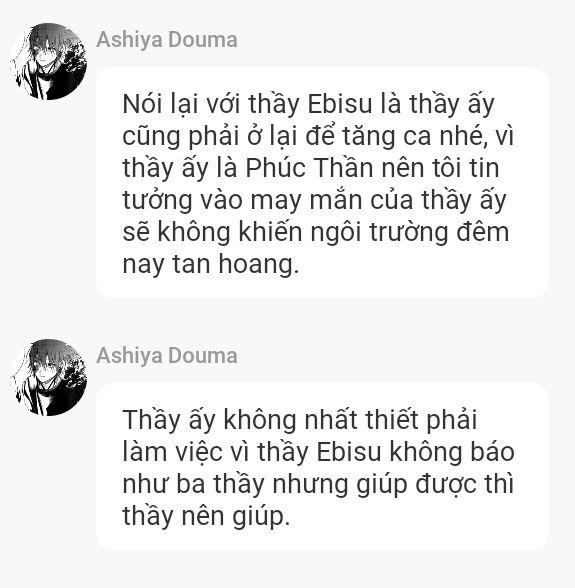The image size is (575, 588).
Task: Click the words 'không báo' in second message
Action: [452, 452]
